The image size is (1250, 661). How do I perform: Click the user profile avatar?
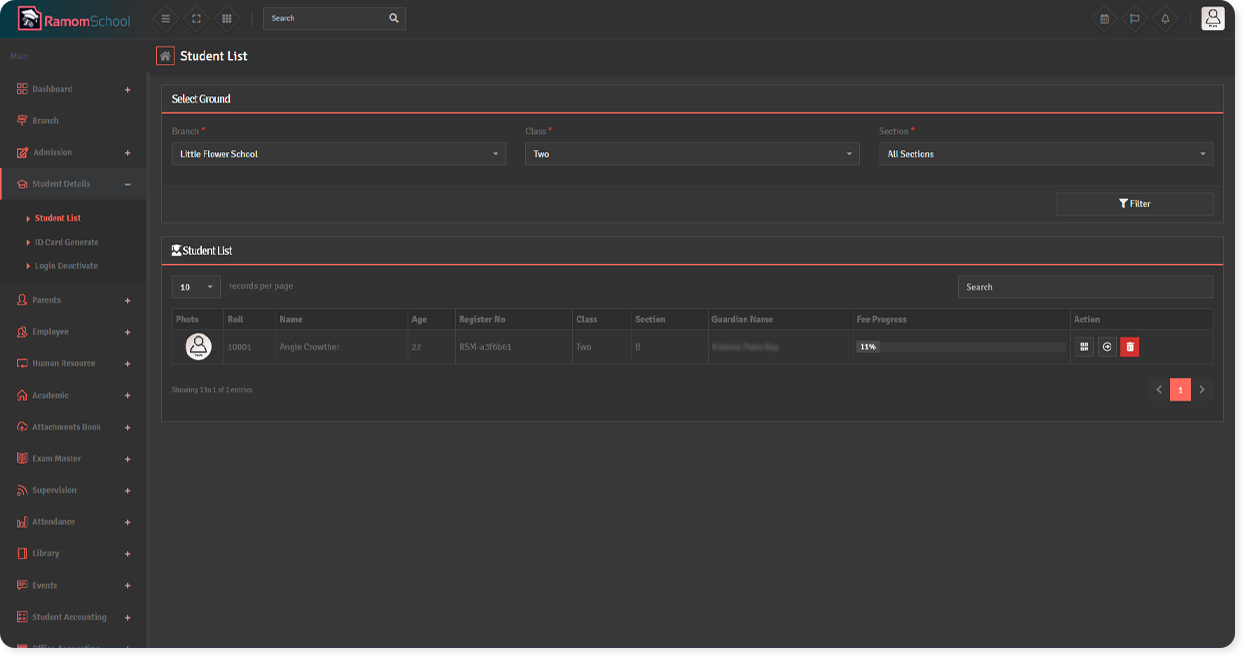1212,18
